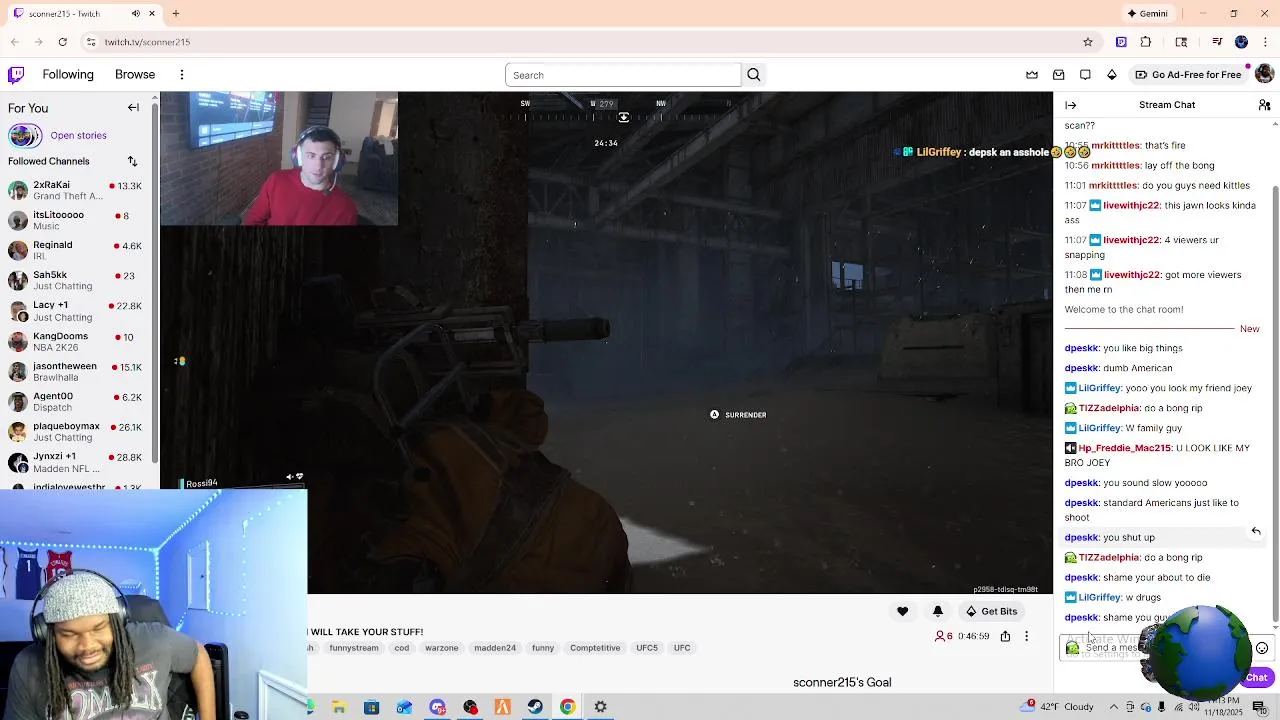
Task: Click the purple Twitch extension icon in the toolbar
Action: click(x=1121, y=42)
